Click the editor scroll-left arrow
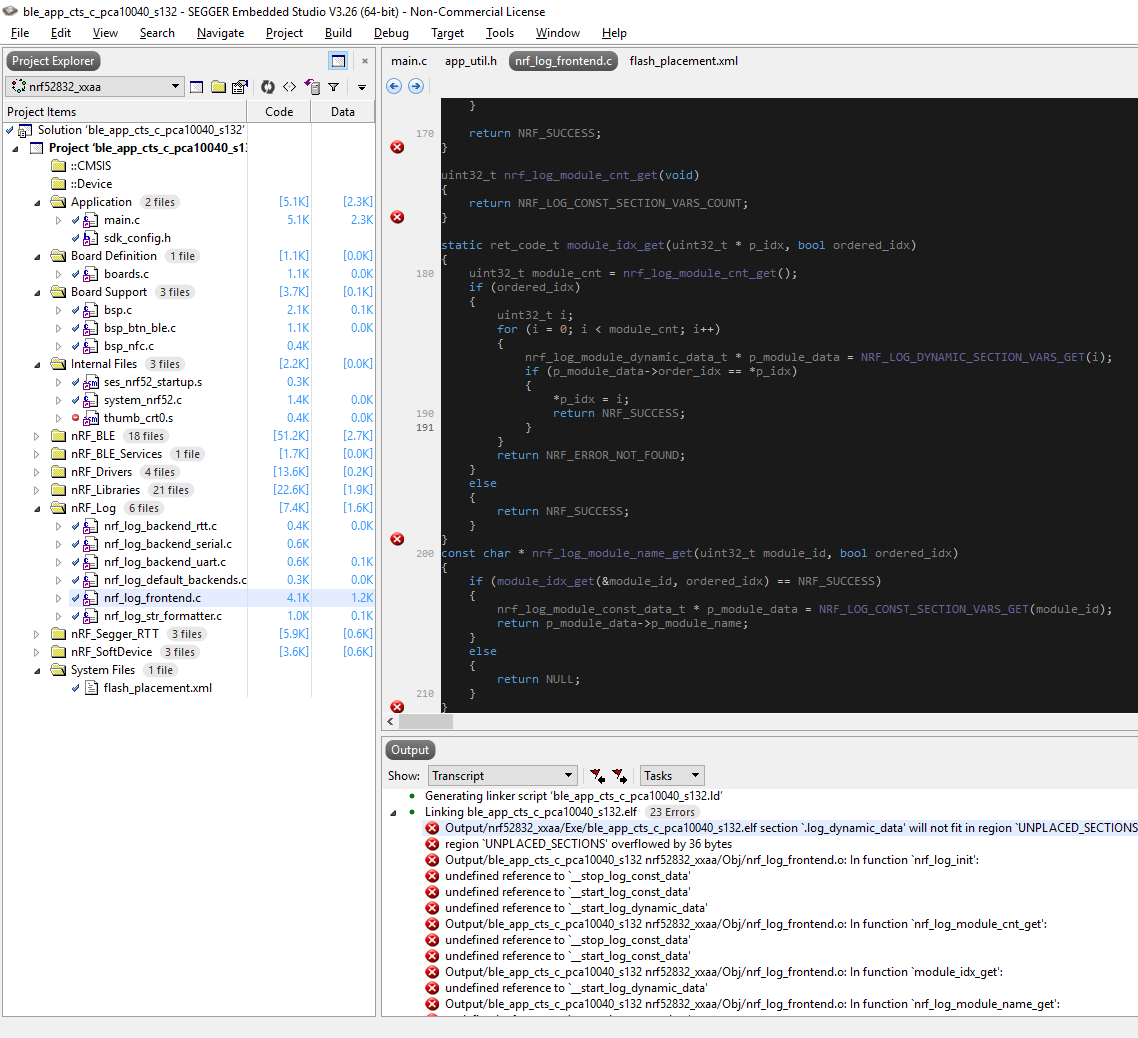The height and width of the screenshot is (1038, 1138). (x=390, y=722)
